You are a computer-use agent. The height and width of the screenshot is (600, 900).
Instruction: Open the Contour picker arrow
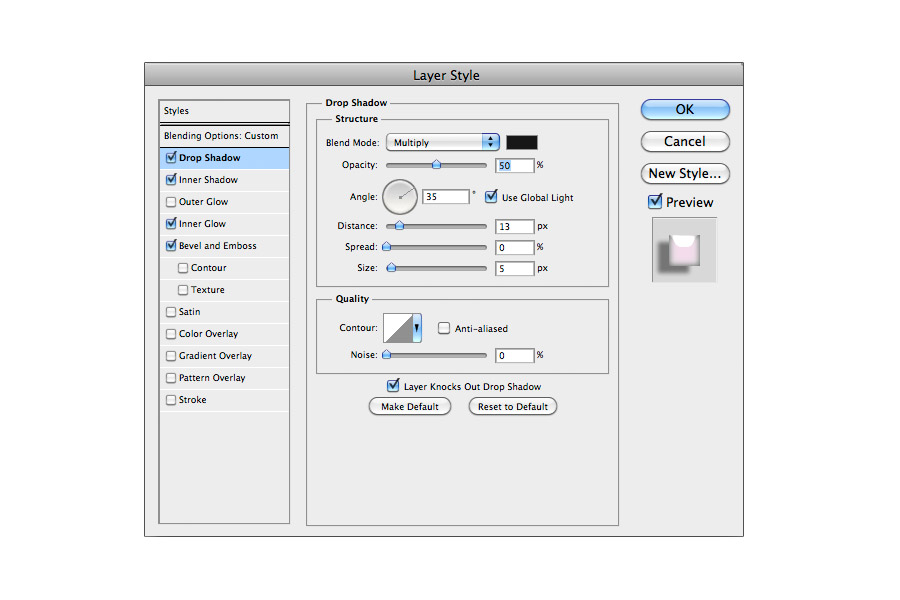417,328
